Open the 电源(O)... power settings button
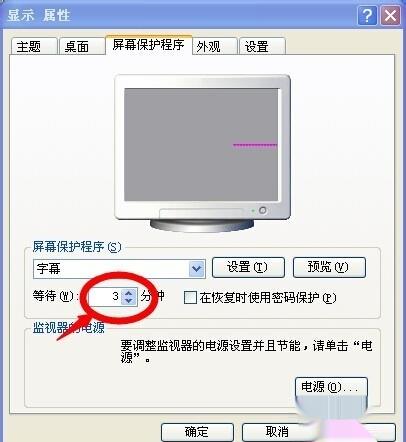 coord(331,387)
